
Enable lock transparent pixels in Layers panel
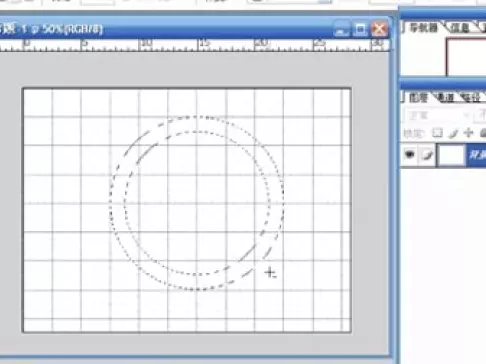[437, 133]
